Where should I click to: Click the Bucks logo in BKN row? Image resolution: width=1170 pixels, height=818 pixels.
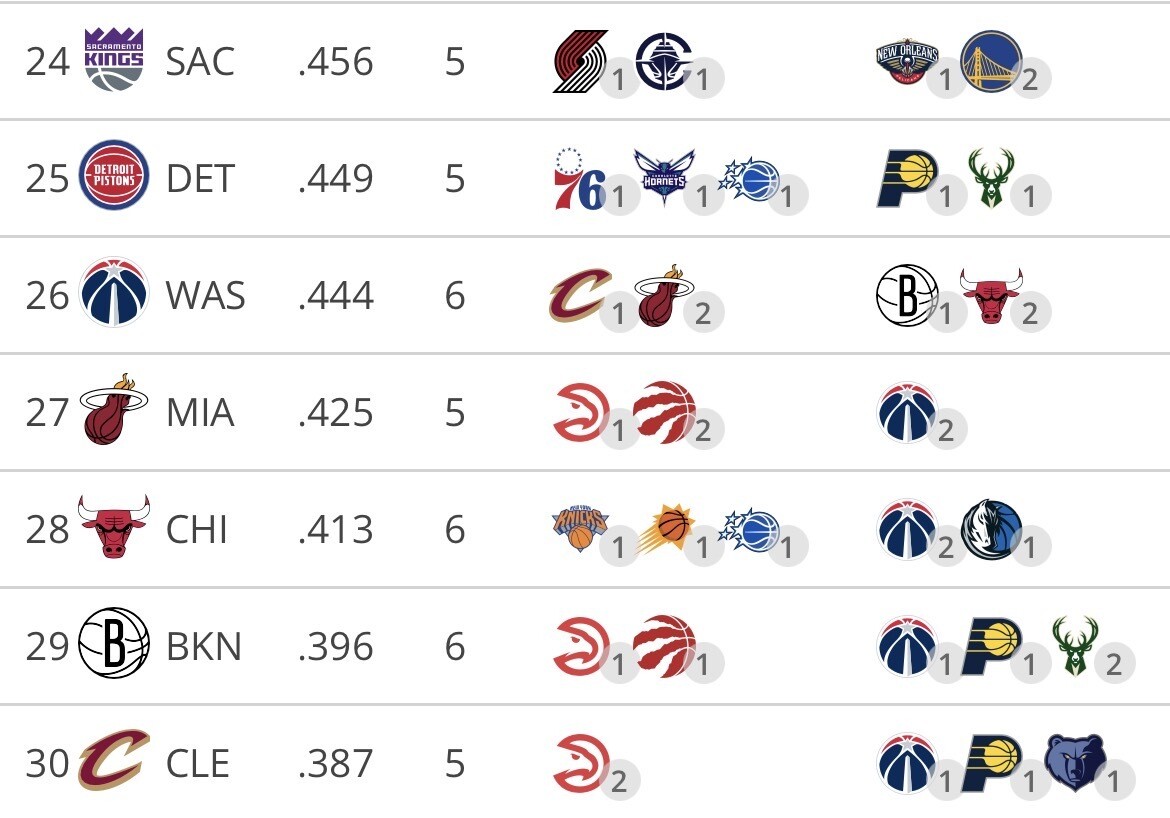click(x=1075, y=646)
